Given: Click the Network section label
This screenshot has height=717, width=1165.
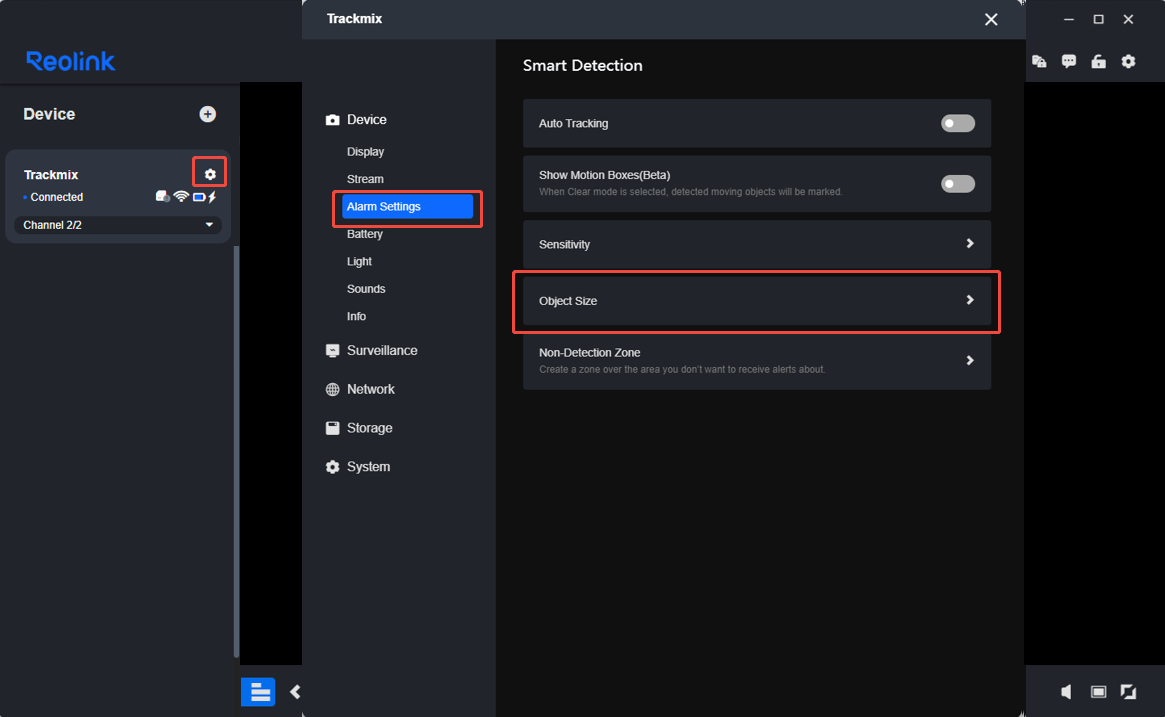Looking at the screenshot, I should 370,389.
